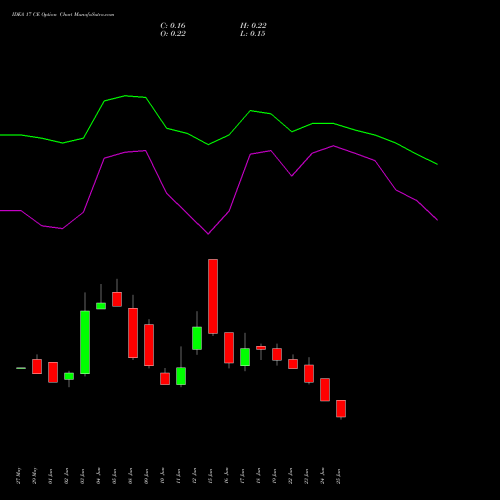Click the IDEA 17 CE Options Chart title

(63, 15)
